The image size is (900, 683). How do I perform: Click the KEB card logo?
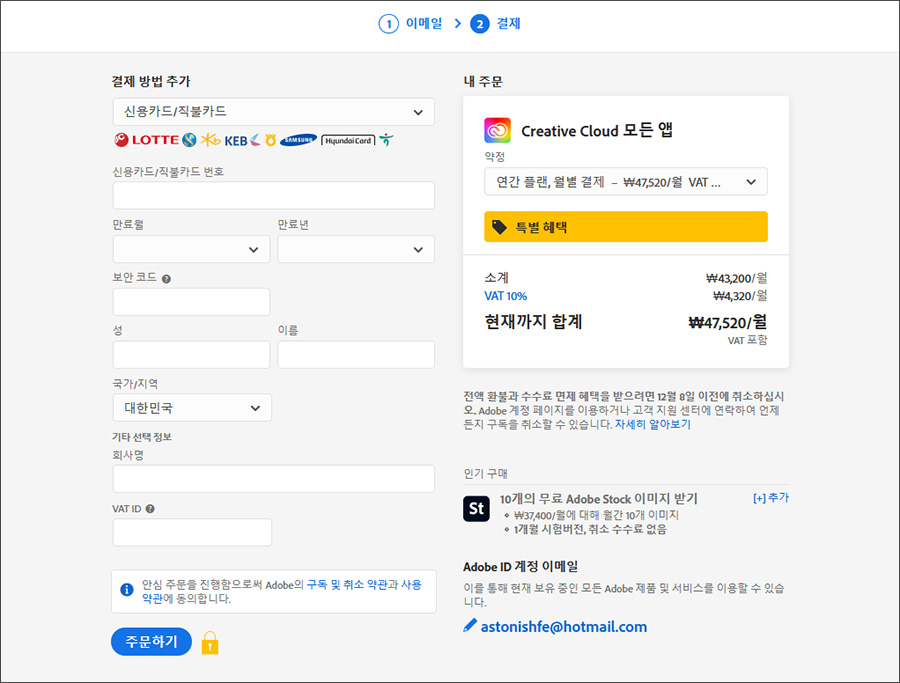click(242, 140)
